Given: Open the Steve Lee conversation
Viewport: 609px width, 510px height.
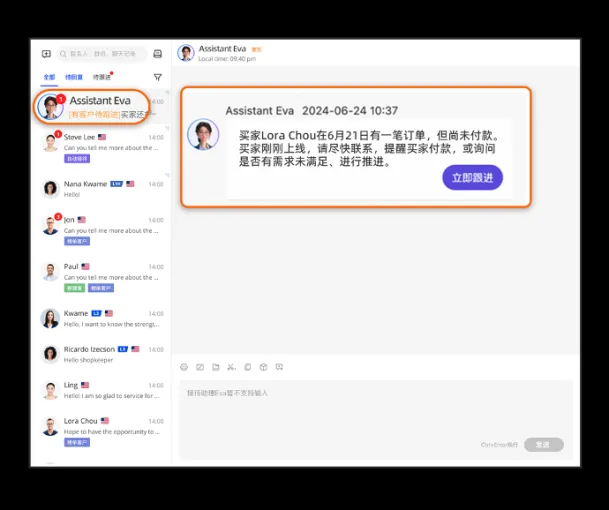Looking at the screenshot, I should [x=102, y=148].
